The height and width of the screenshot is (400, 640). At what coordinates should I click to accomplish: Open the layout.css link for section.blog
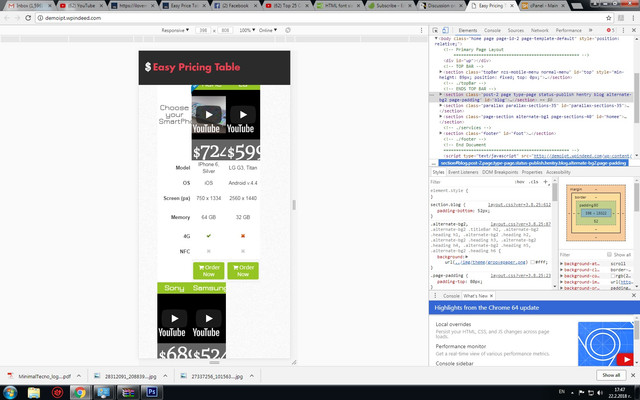[520, 204]
